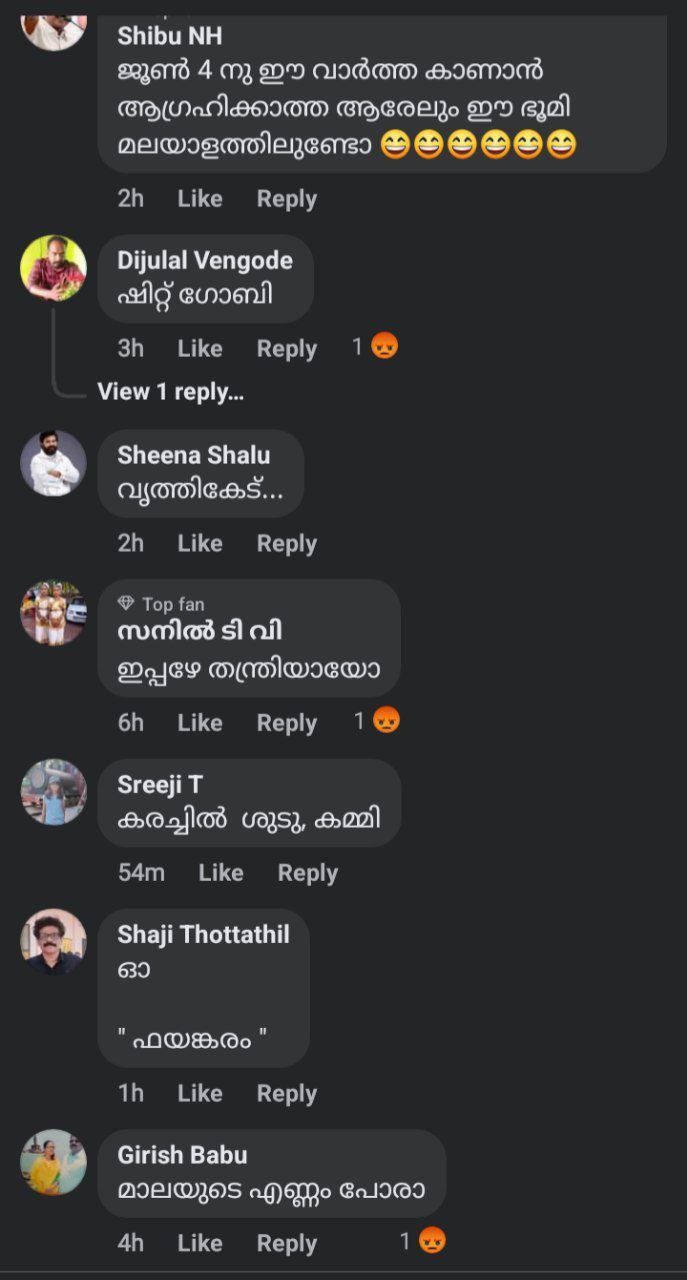Open Shaji Thottathil's profile picture
This screenshot has width=687, height=1280.
click(54, 941)
